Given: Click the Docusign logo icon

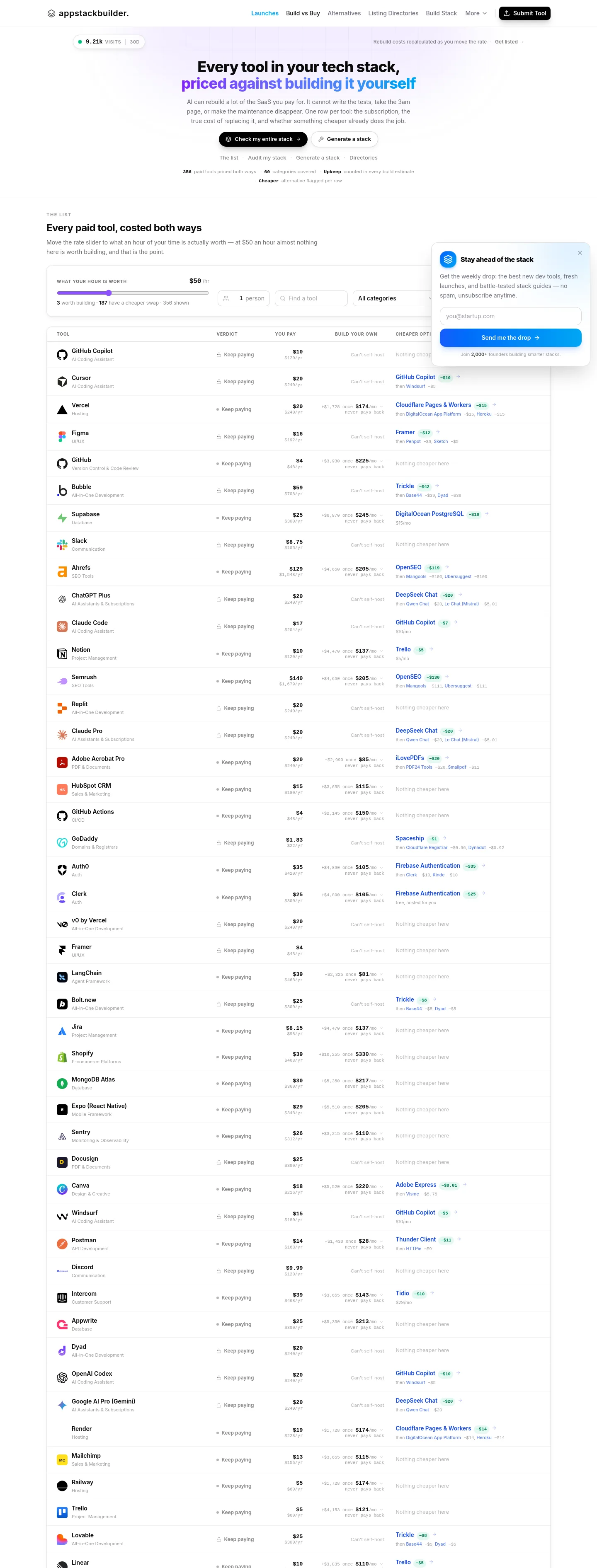Looking at the screenshot, I should pyautogui.click(x=62, y=1163).
